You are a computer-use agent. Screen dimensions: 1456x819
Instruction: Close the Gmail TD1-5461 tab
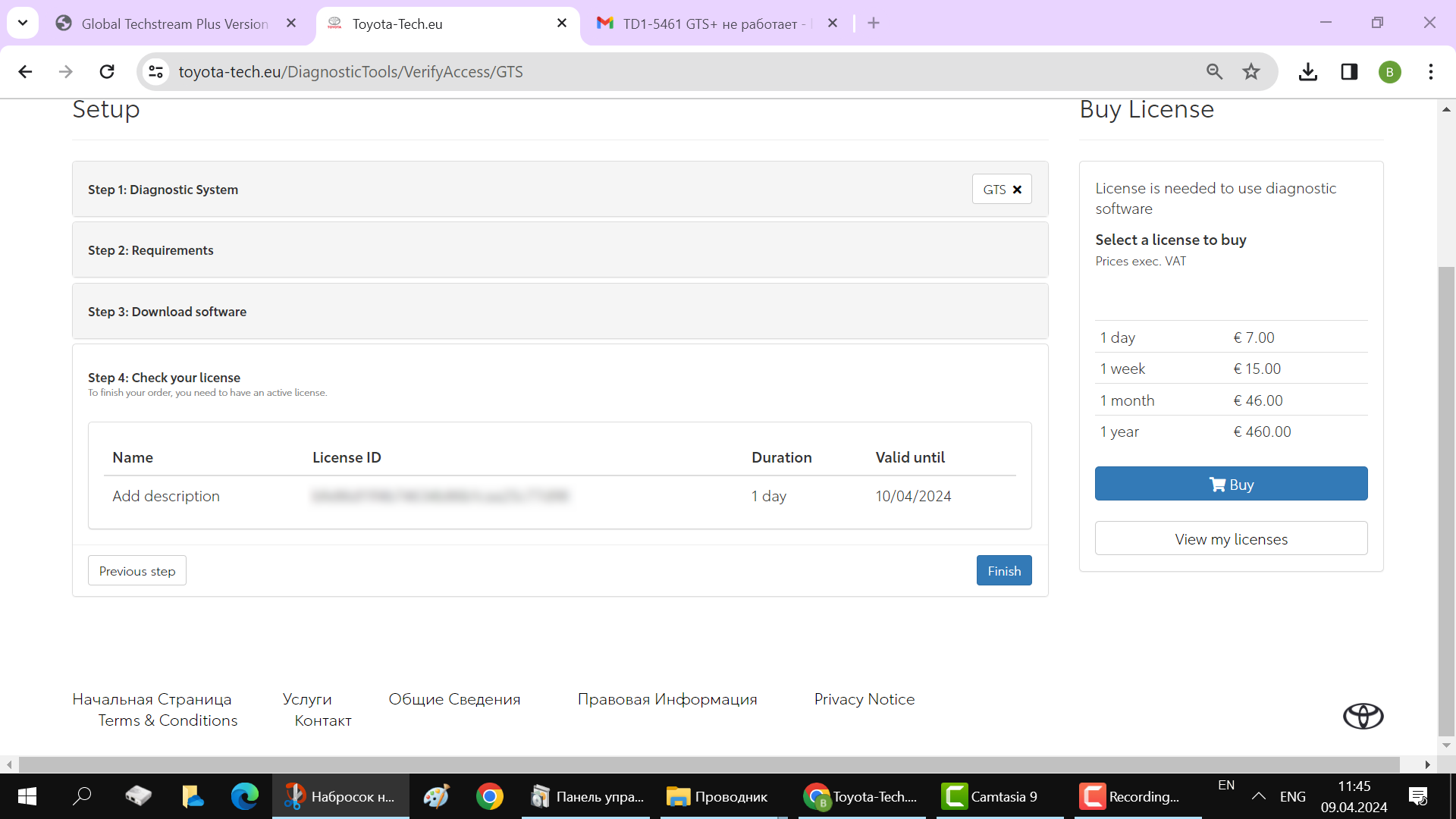tap(833, 24)
